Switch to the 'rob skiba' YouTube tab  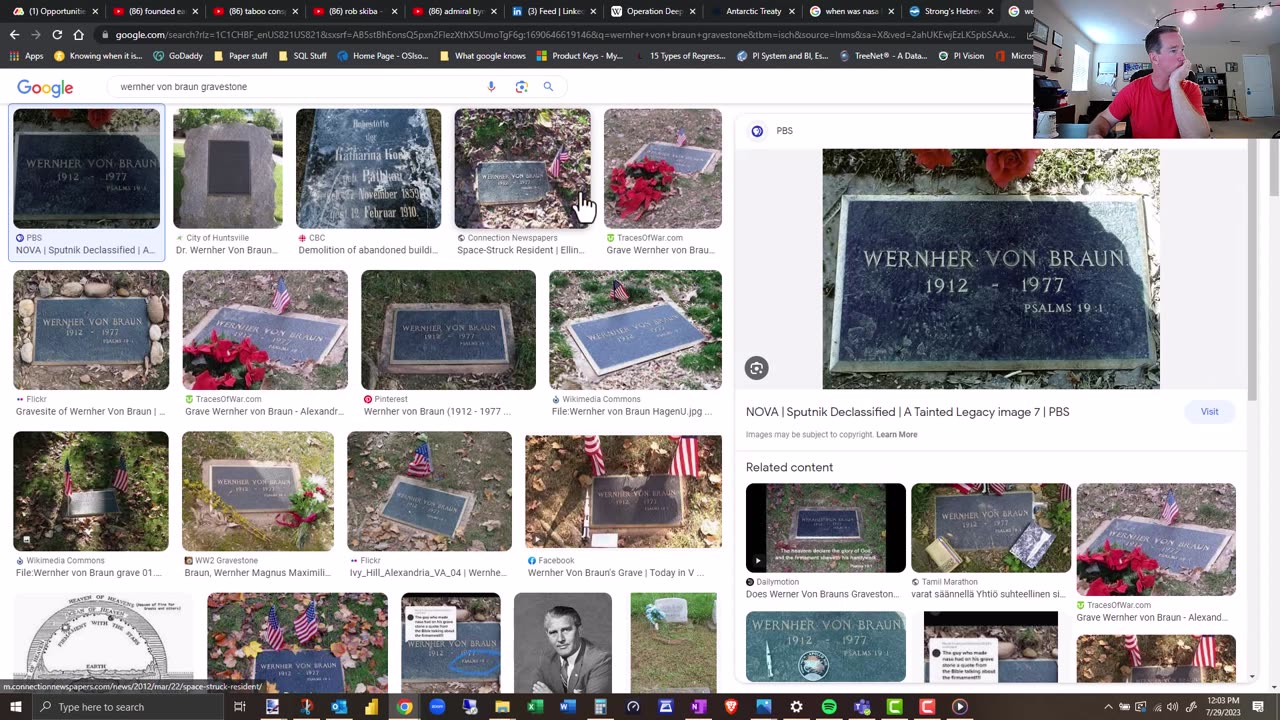tap(356, 11)
